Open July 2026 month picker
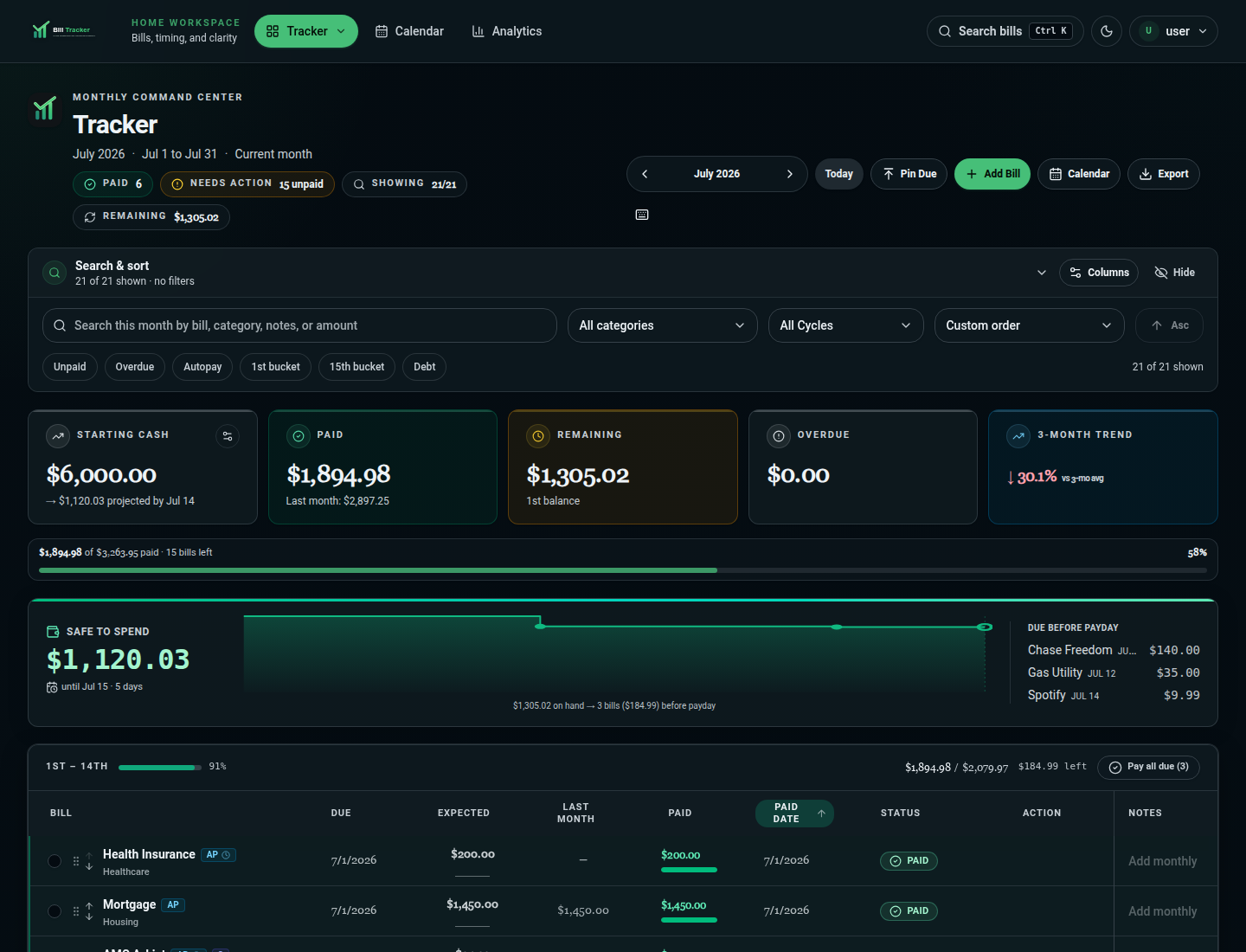Image resolution: width=1246 pixels, height=952 pixels. pyautogui.click(x=717, y=174)
